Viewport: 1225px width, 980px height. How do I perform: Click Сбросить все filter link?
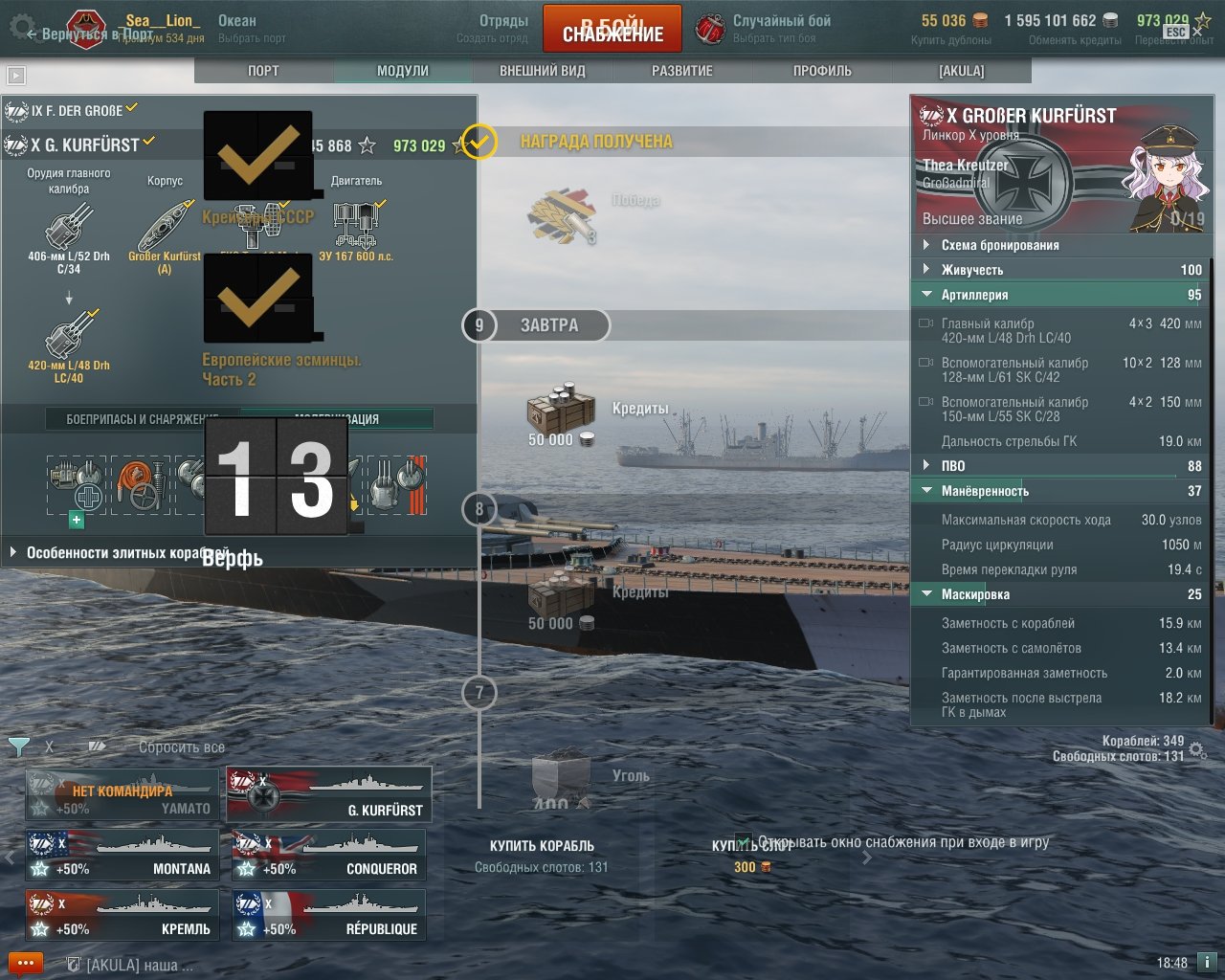(182, 747)
